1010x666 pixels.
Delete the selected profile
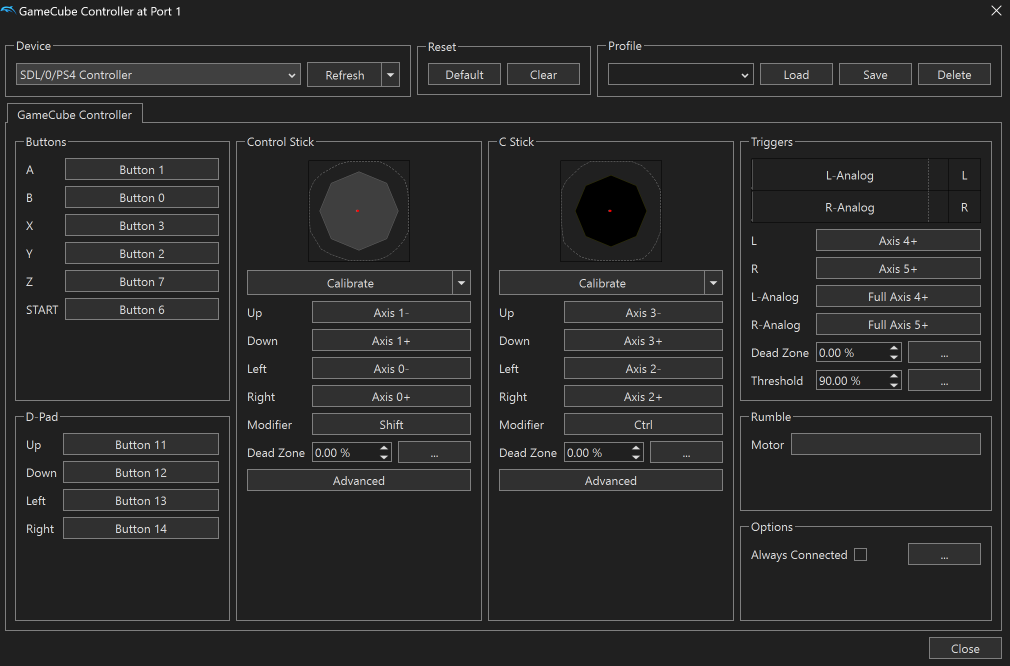954,75
